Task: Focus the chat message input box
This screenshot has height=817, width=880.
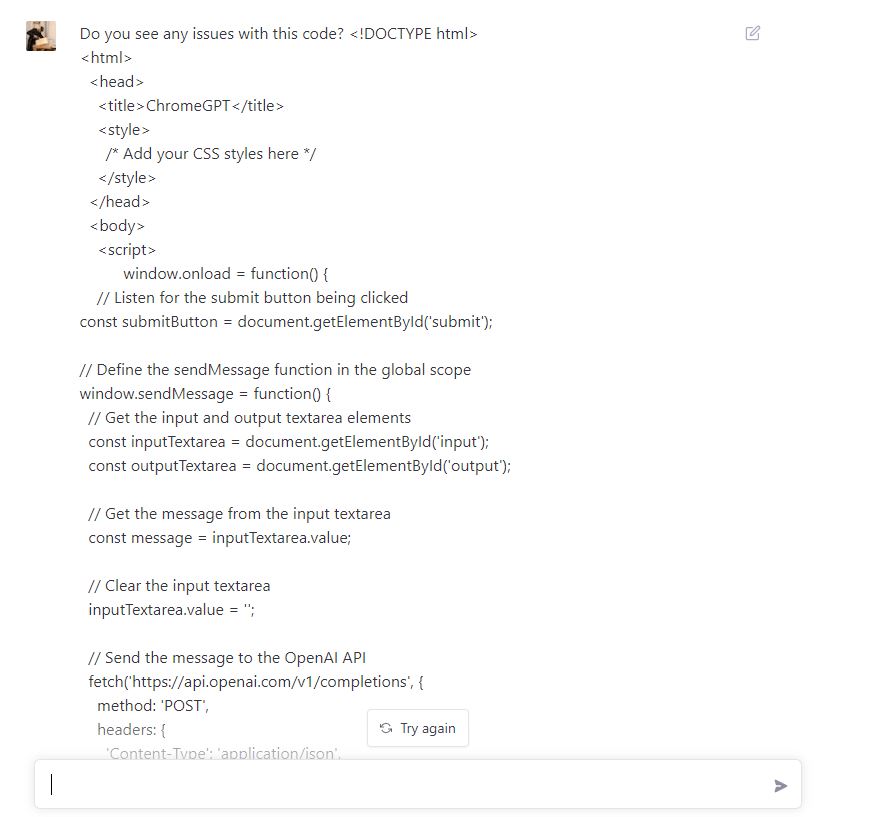Action: pyautogui.click(x=418, y=784)
